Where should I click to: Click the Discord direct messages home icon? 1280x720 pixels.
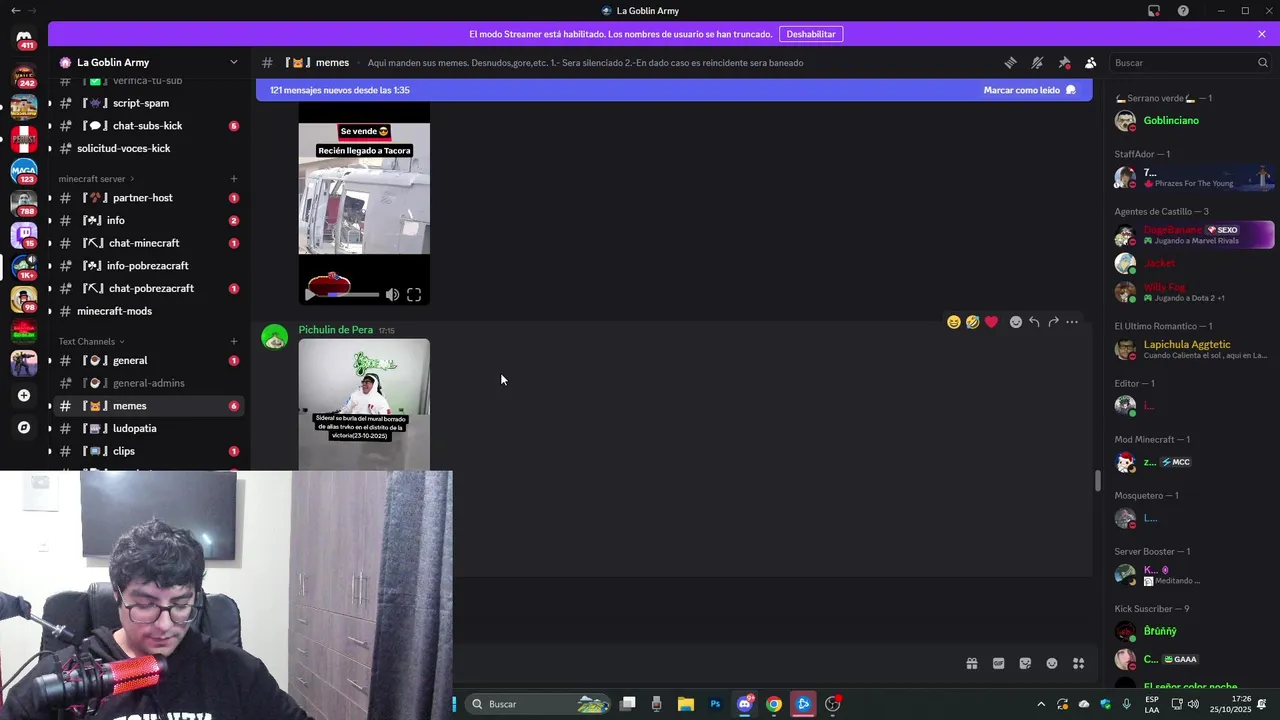coord(24,38)
